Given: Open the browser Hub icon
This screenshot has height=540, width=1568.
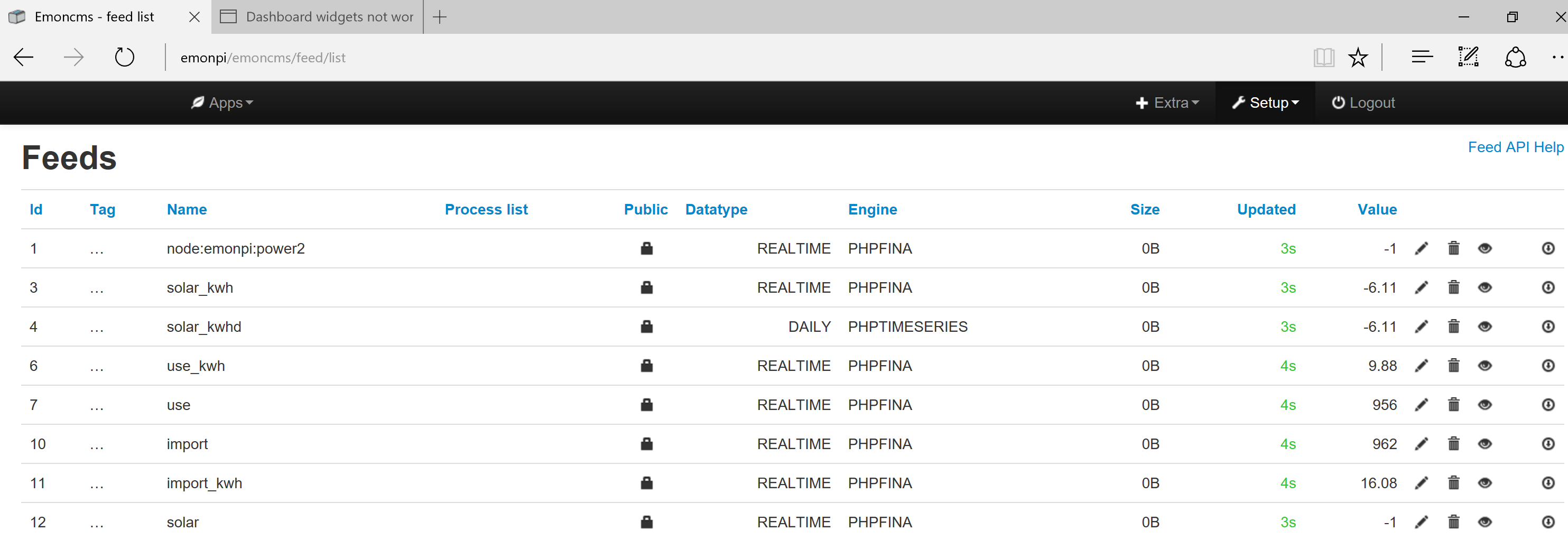Looking at the screenshot, I should pos(1422,57).
